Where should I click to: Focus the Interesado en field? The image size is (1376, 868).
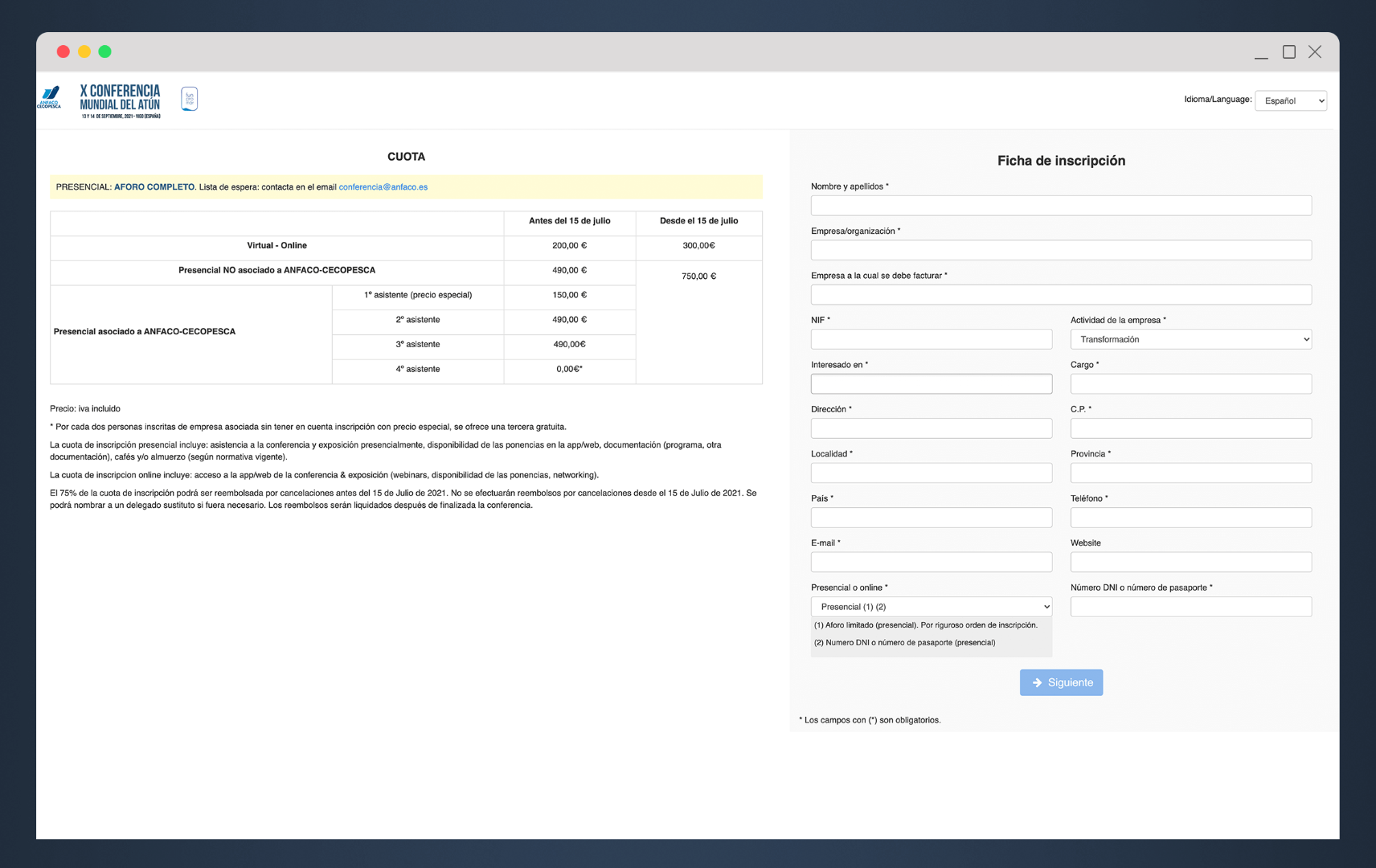[x=932, y=384]
